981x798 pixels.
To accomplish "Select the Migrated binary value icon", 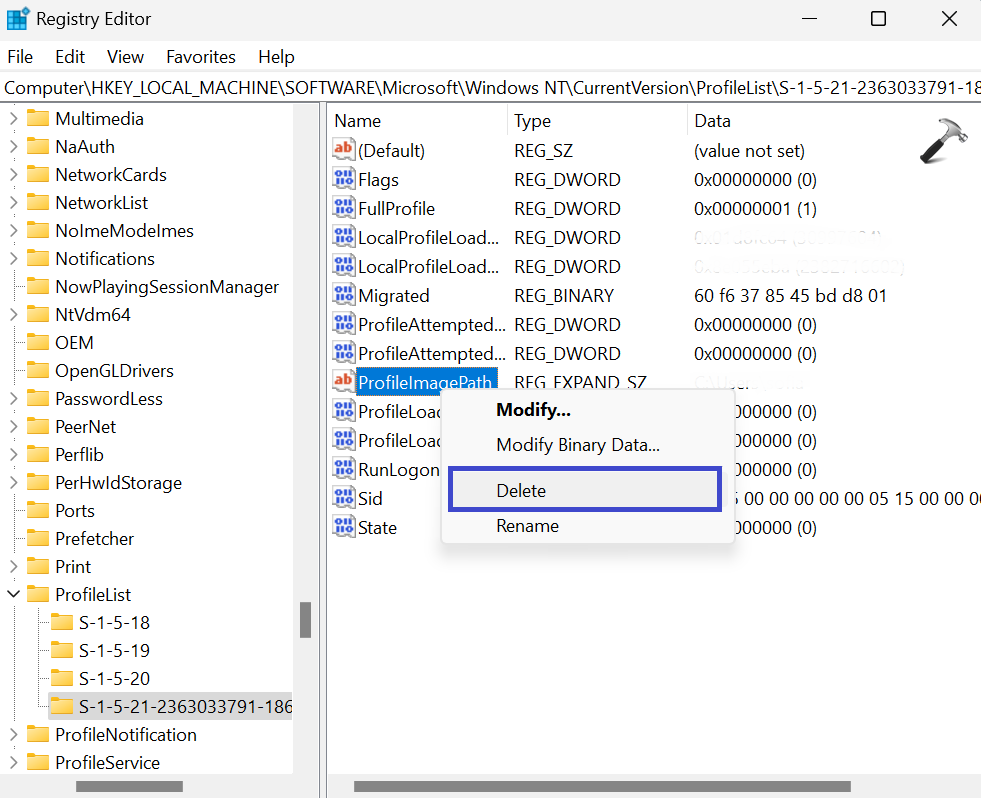I will (343, 296).
